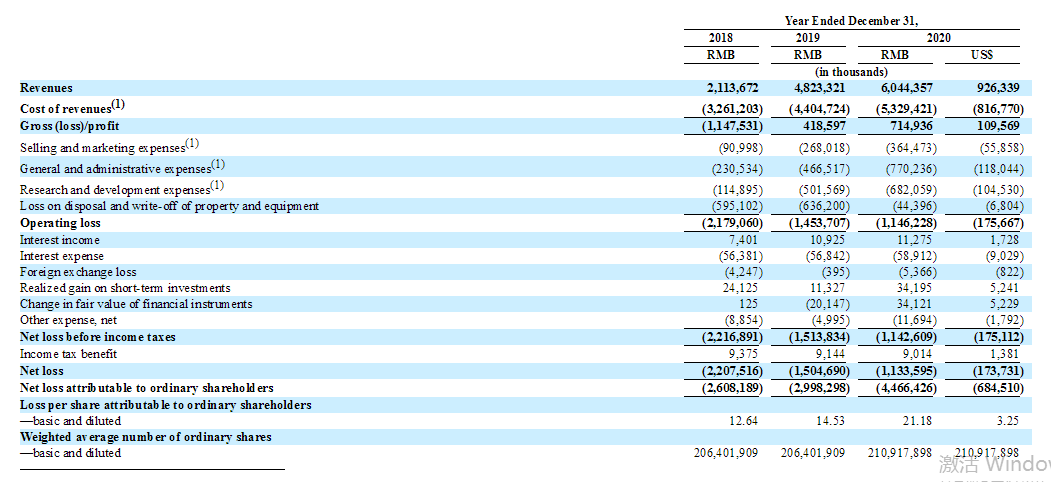Click the Year Ended December 31 header
The width and height of the screenshot is (1051, 482).
point(851,21)
